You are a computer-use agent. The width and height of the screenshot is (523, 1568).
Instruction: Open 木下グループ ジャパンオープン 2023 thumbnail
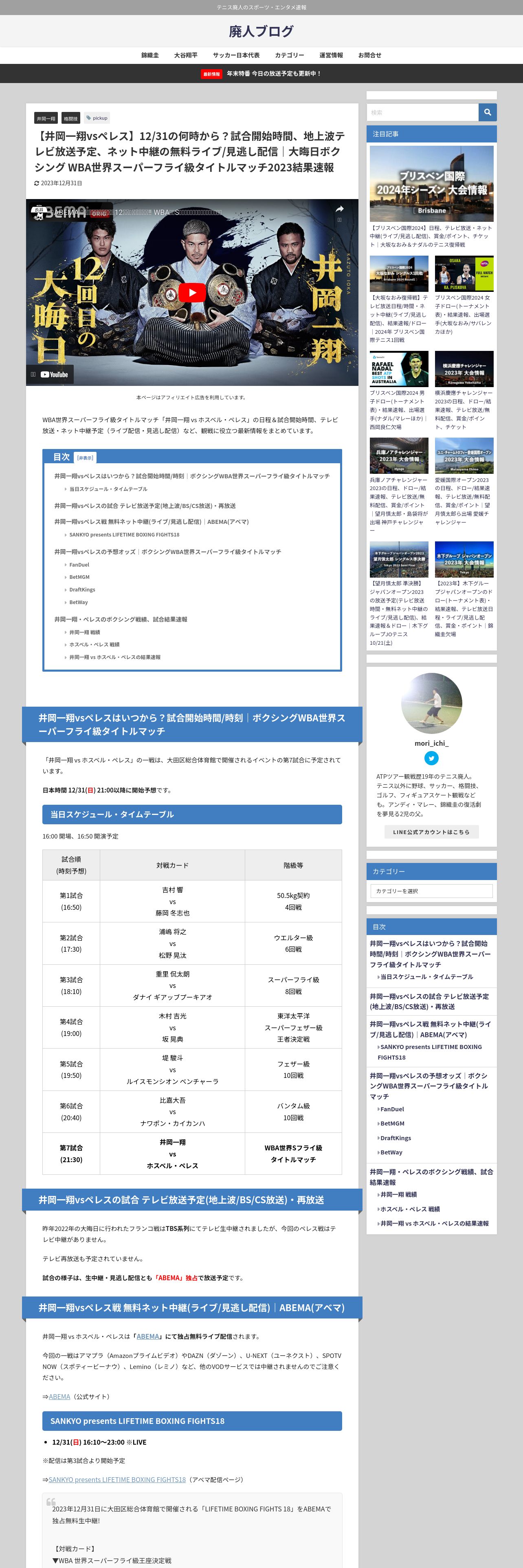464,559
